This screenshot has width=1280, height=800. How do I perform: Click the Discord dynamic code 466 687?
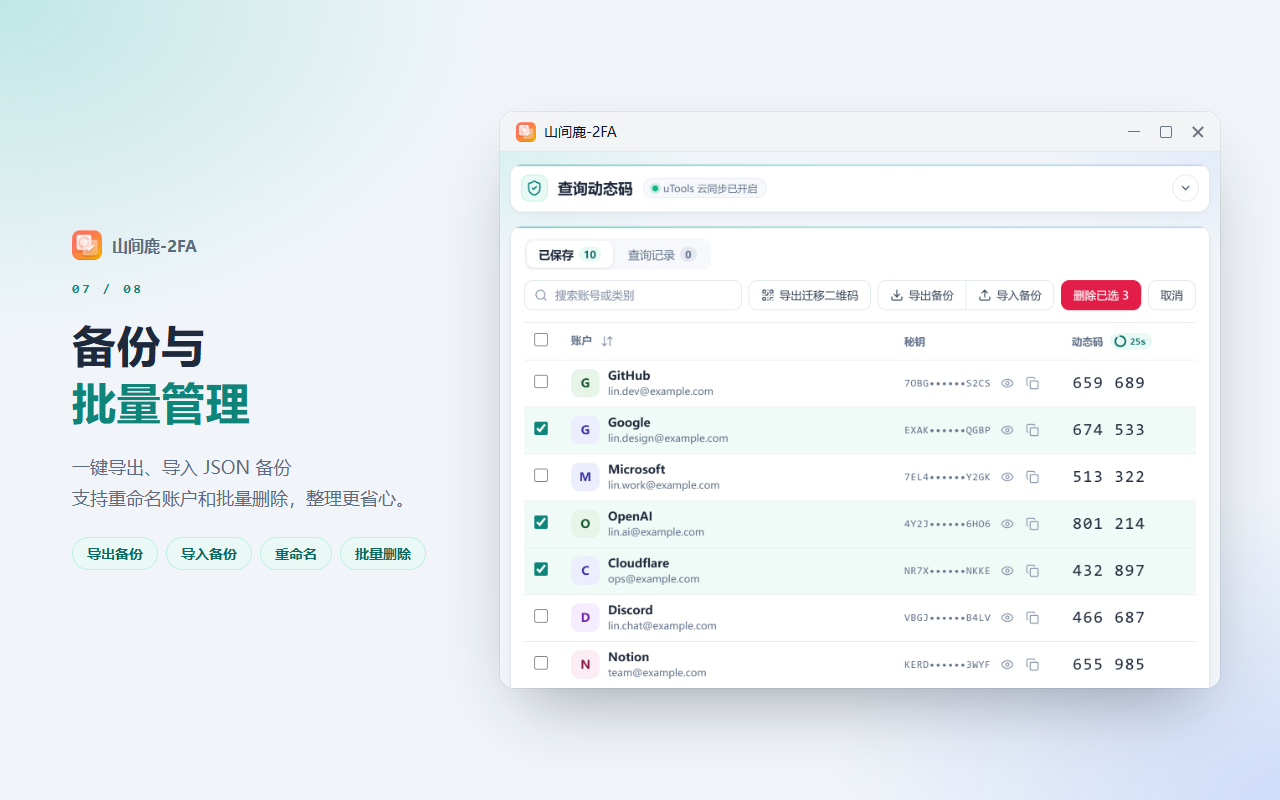click(1109, 618)
